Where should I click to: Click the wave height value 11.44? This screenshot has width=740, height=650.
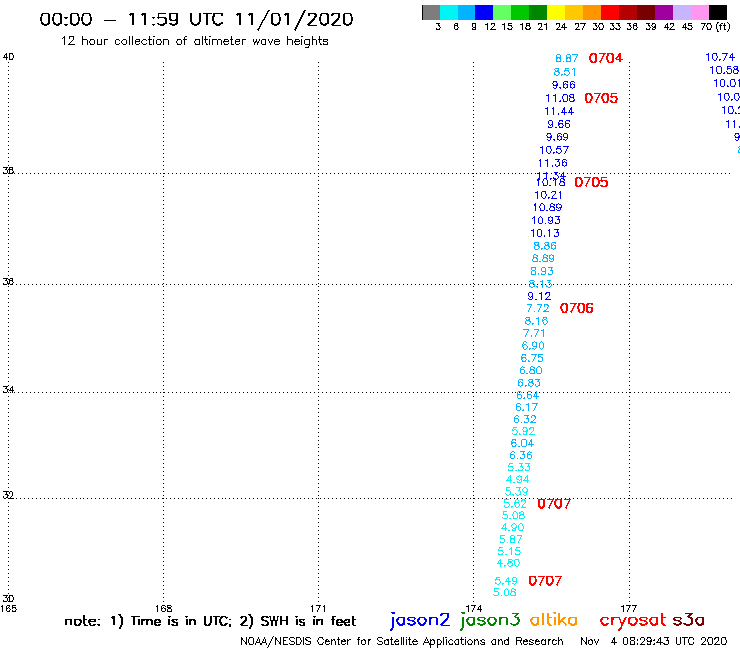click(x=559, y=111)
